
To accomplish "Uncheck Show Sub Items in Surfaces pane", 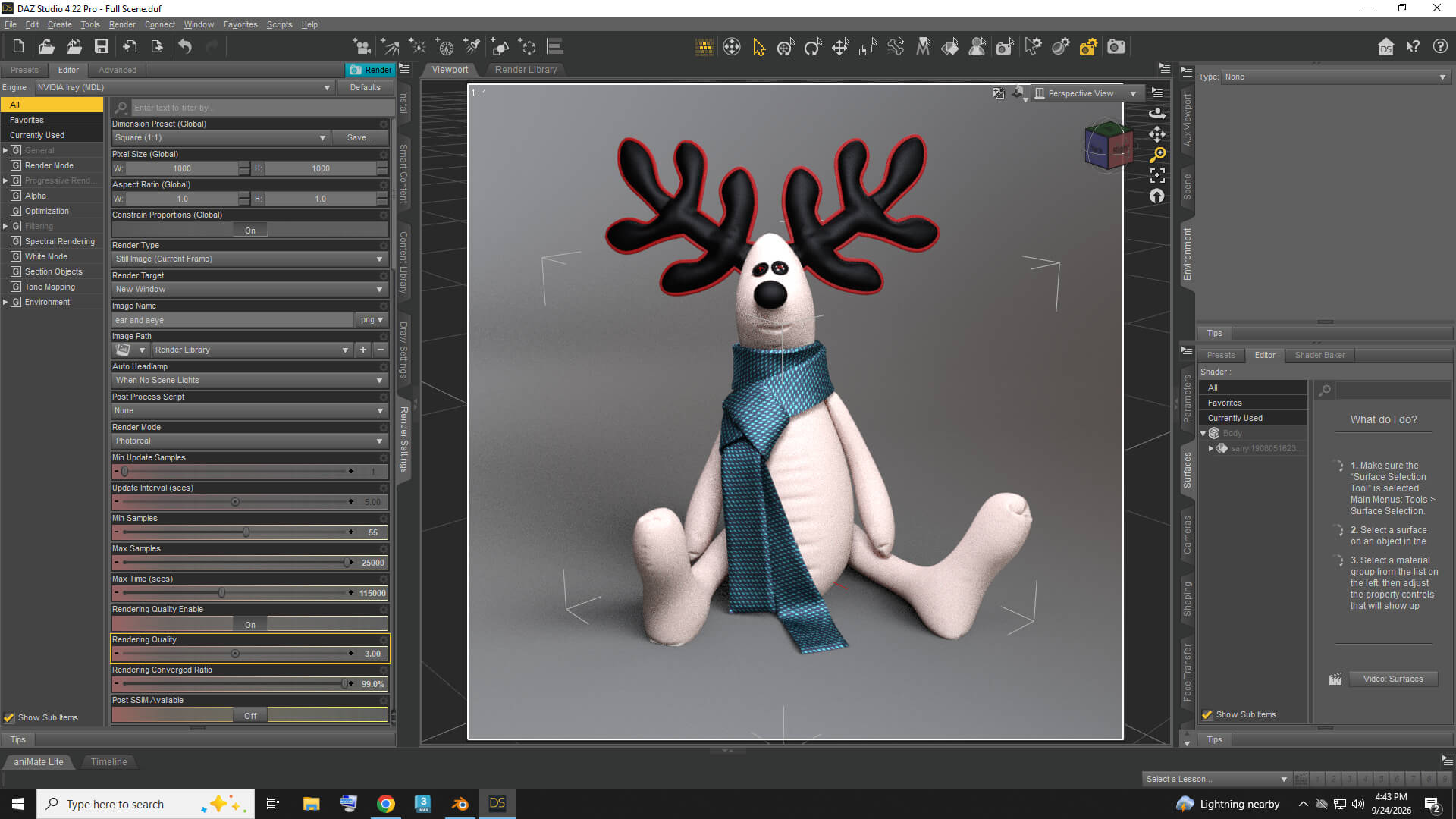I will (x=1207, y=714).
